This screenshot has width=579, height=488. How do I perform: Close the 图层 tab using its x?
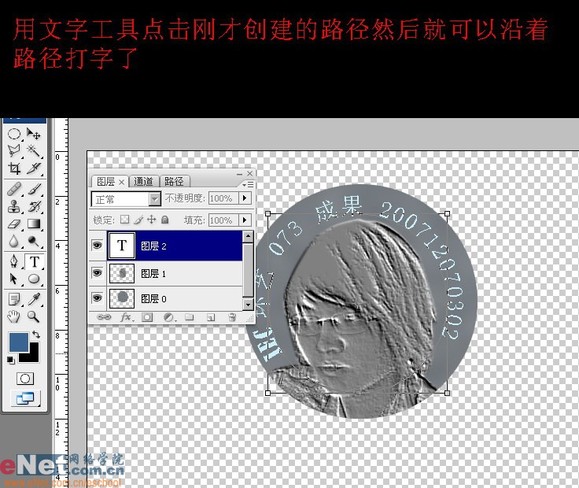121,182
